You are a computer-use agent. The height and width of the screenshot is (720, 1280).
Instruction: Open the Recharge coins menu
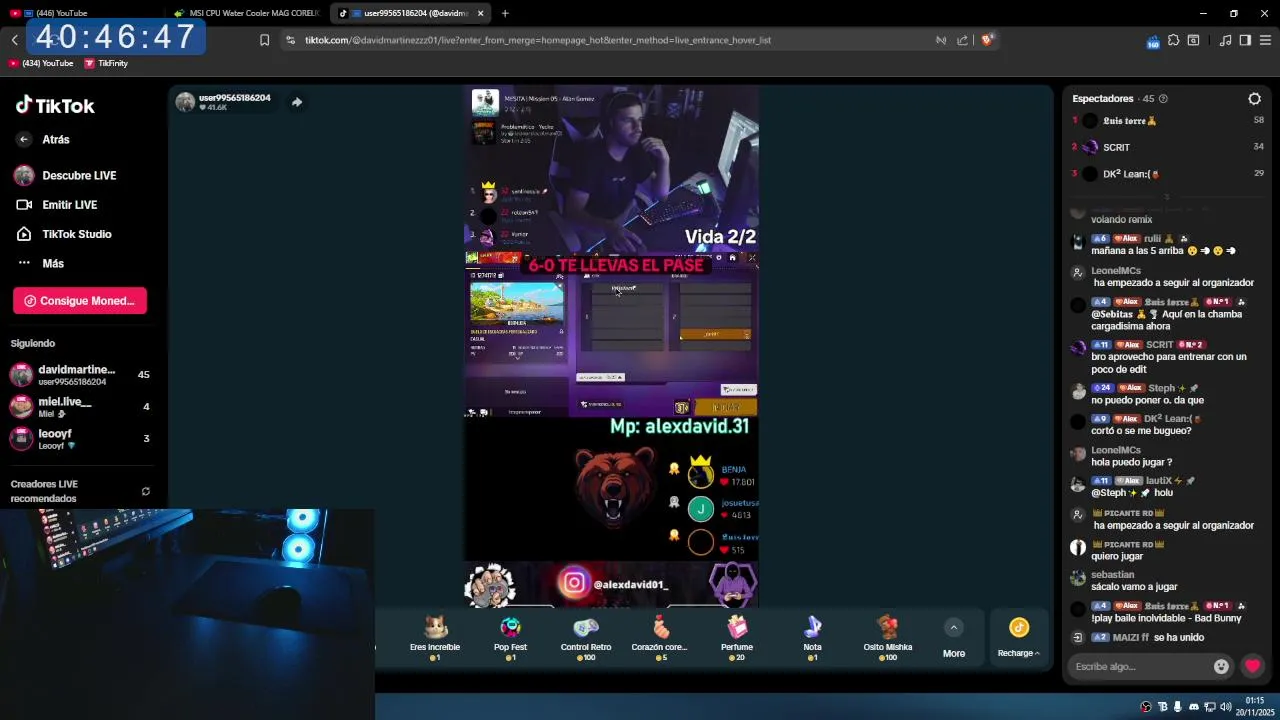click(1019, 637)
